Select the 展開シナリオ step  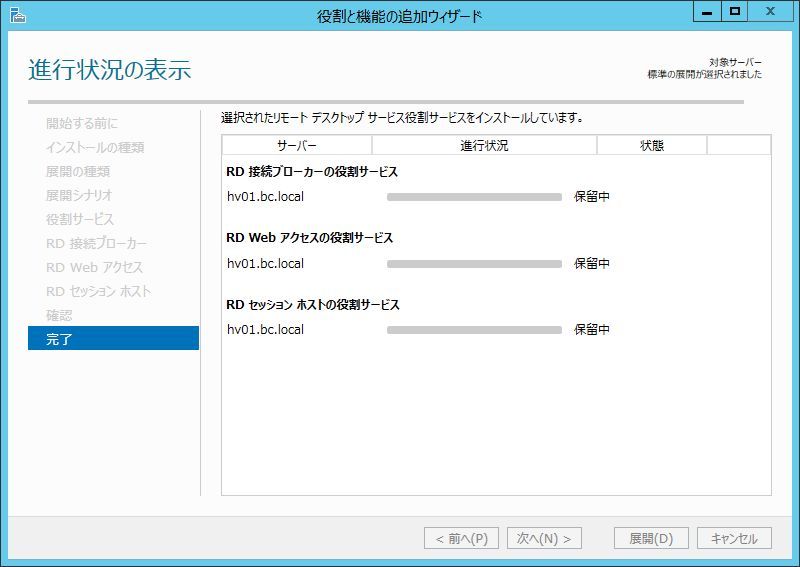[x=79, y=195]
